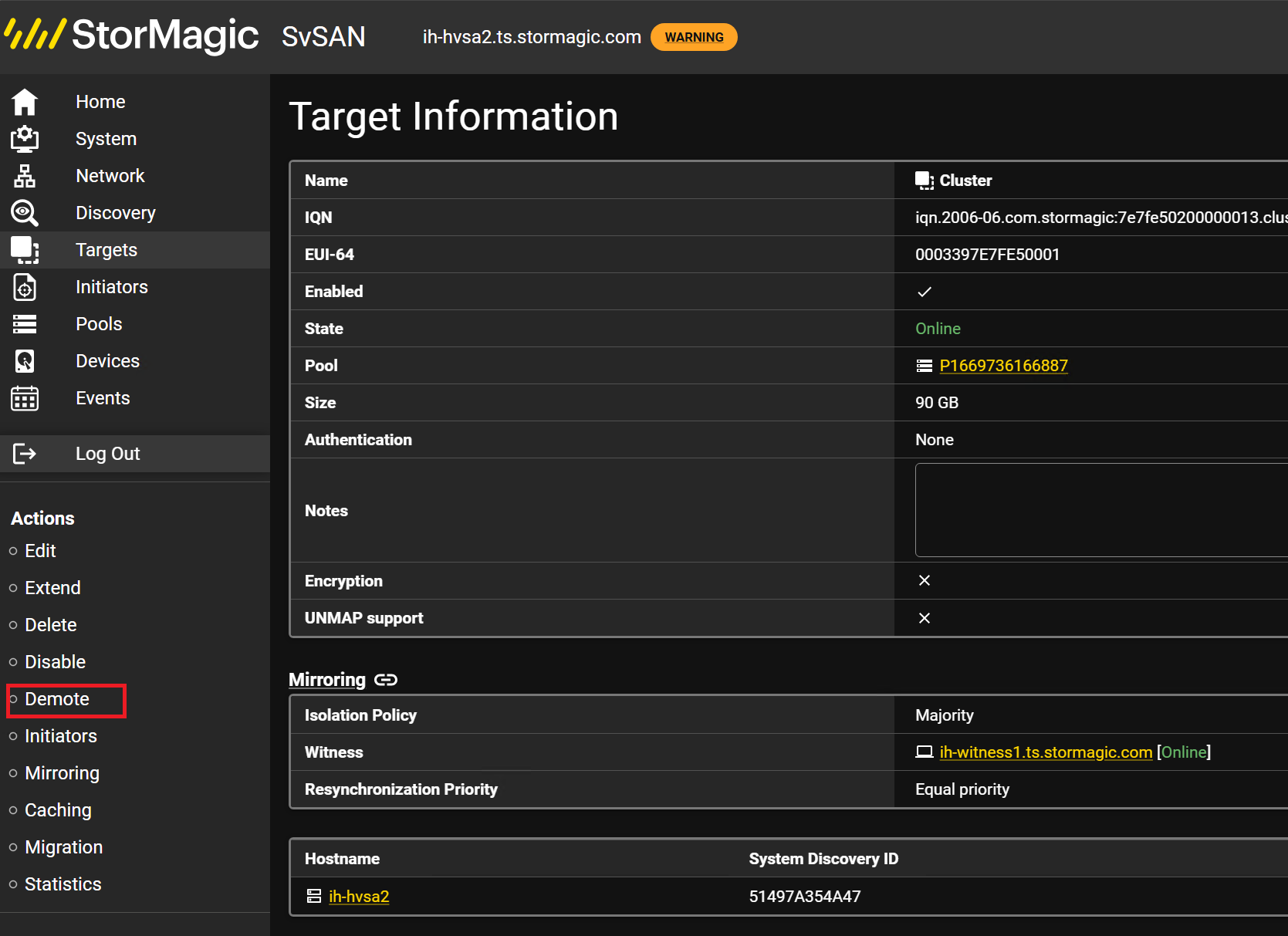Screen dimensions: 1288x936
Task: Click the StorMagic logo
Action: click(132, 35)
